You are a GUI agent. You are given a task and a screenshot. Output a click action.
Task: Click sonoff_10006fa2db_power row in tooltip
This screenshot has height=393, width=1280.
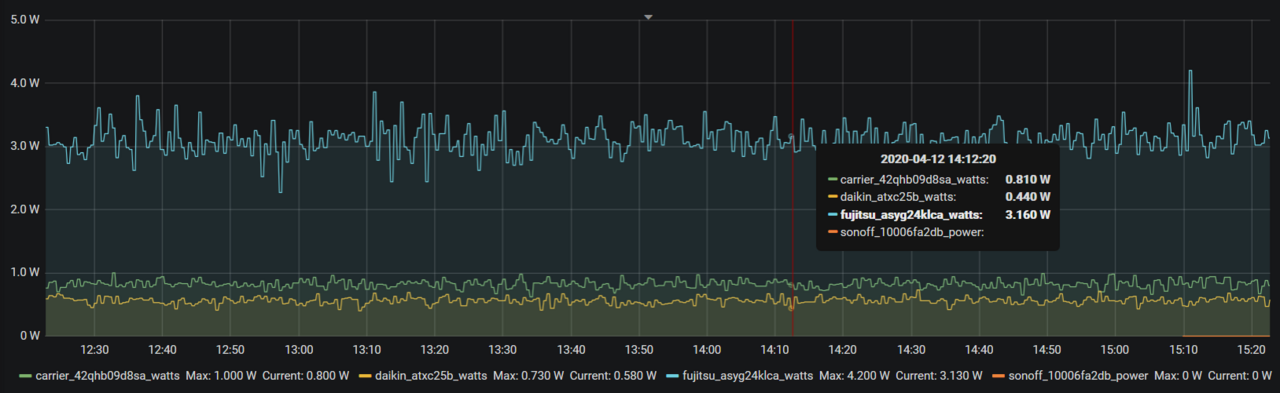(937, 232)
